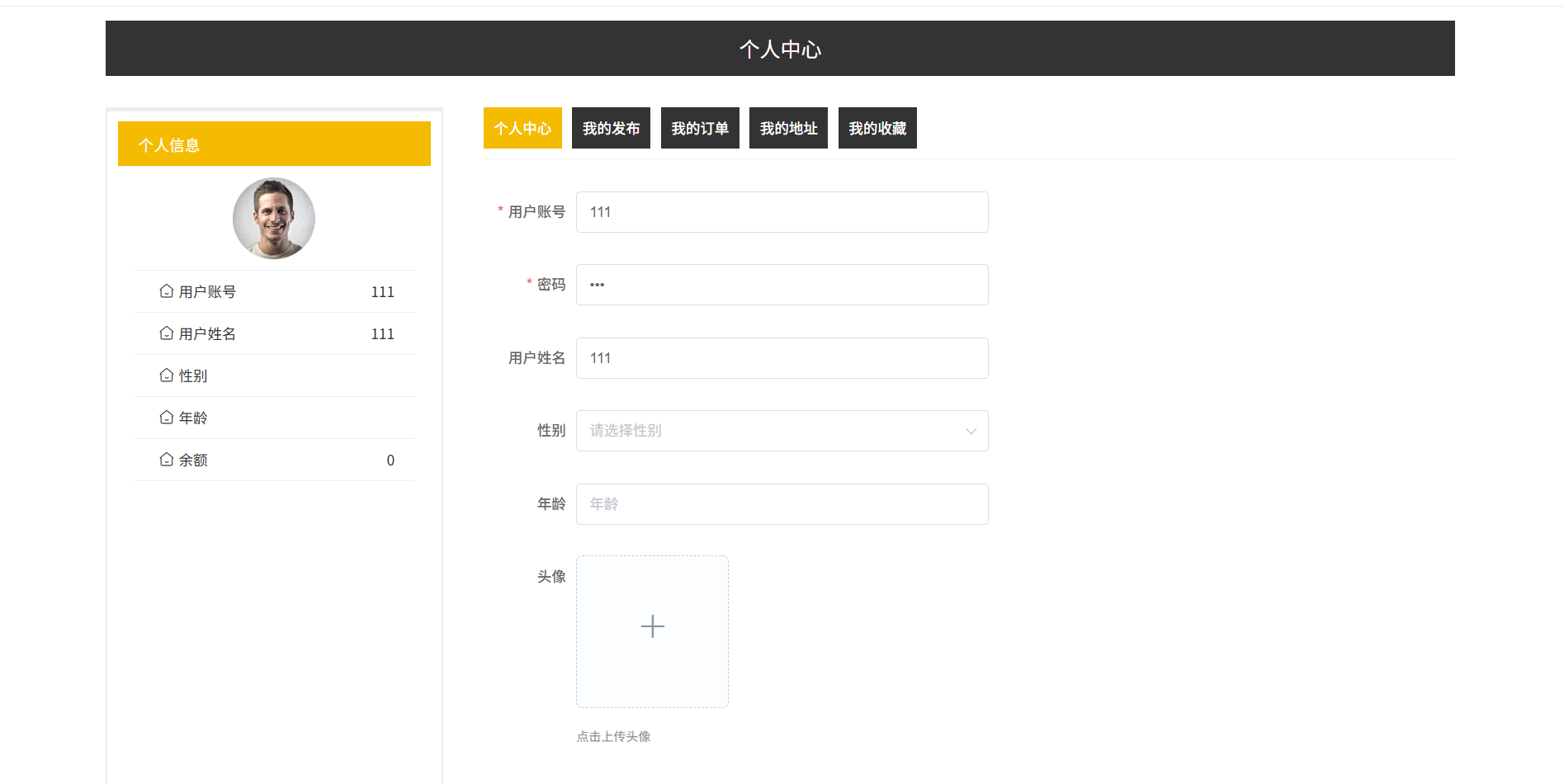Click the 用户账号 value 111 in sidebar
This screenshot has width=1564, height=784.
(x=382, y=291)
